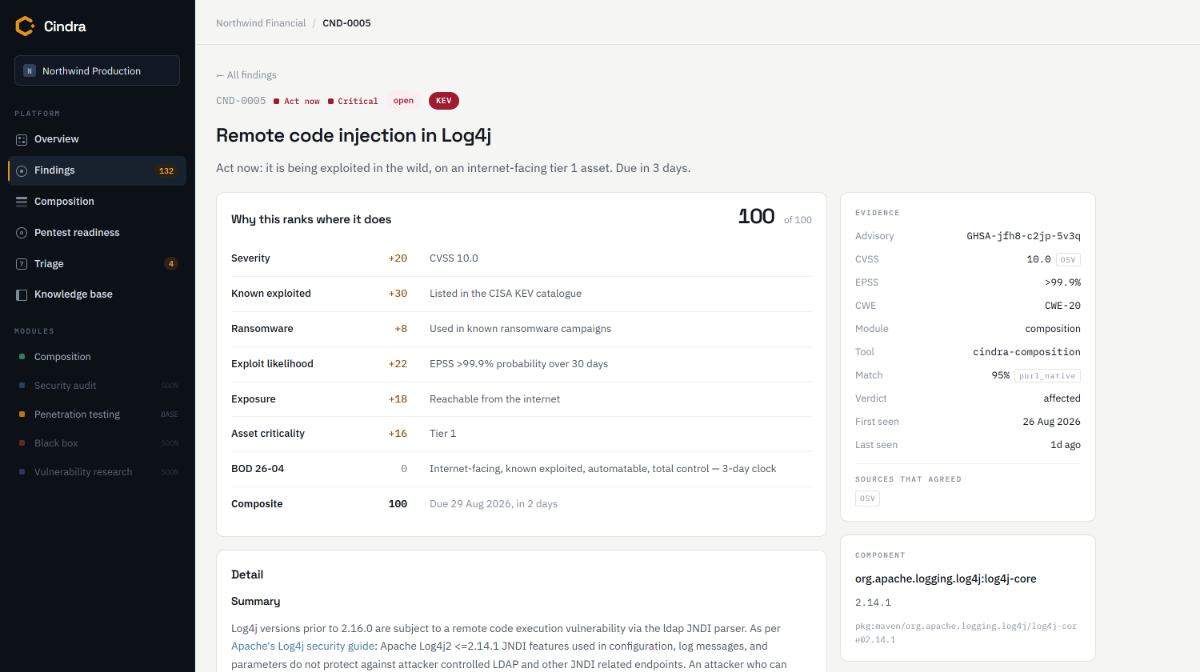Click the Composition list icon under Platform
The image size is (1200, 672).
[x=22, y=201]
